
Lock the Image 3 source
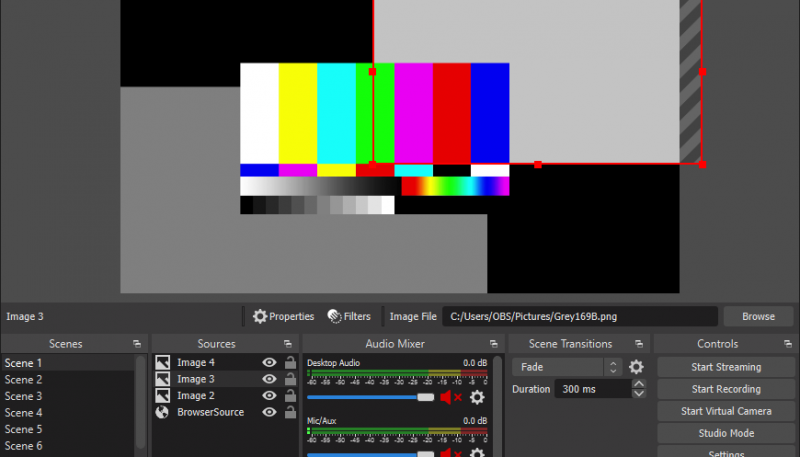coord(290,379)
